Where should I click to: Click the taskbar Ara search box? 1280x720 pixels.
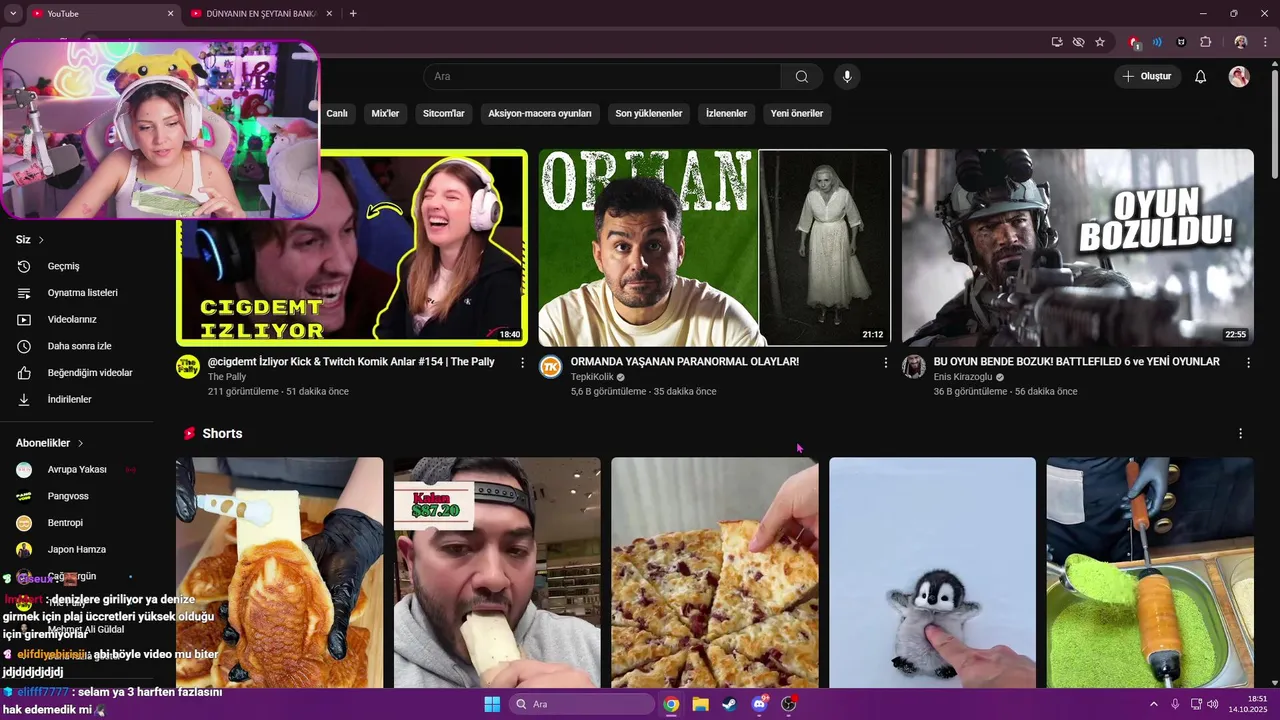tap(582, 704)
